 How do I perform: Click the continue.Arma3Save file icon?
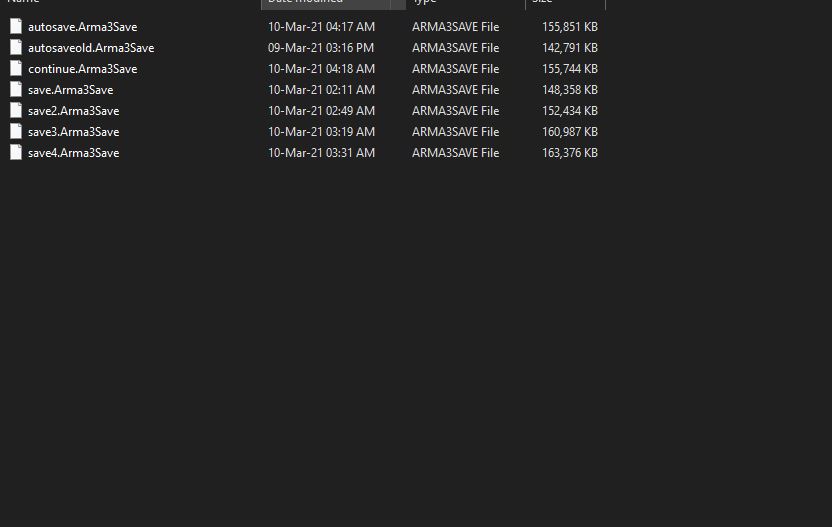(x=15, y=68)
